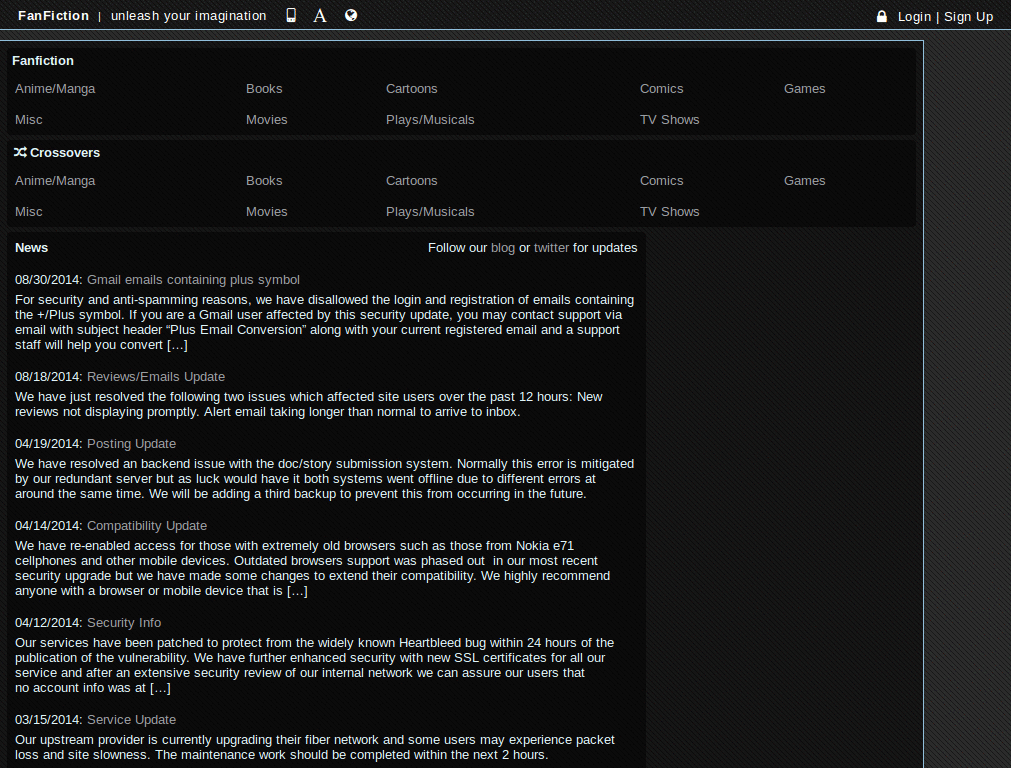Viewport: 1024px width, 768px height.
Task: Click the date 08/18/2014
Action: pos(49,377)
